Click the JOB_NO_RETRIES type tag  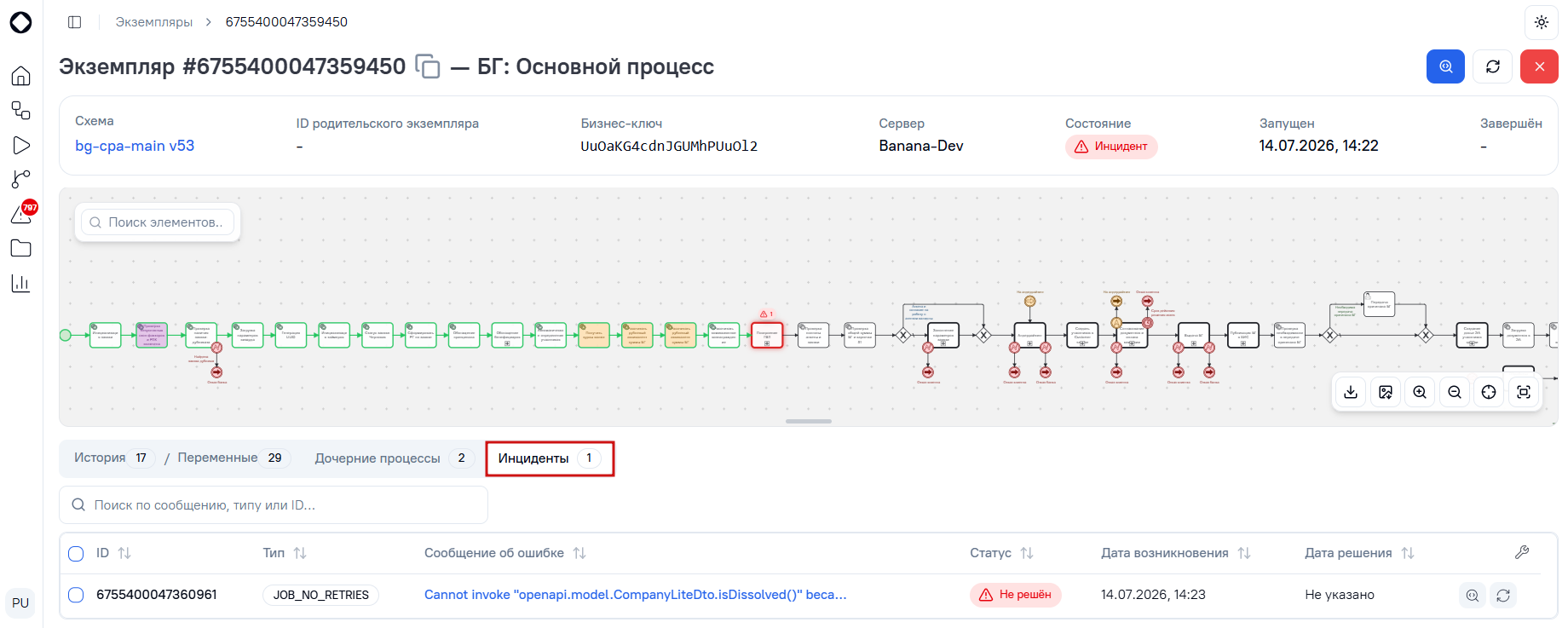(320, 595)
